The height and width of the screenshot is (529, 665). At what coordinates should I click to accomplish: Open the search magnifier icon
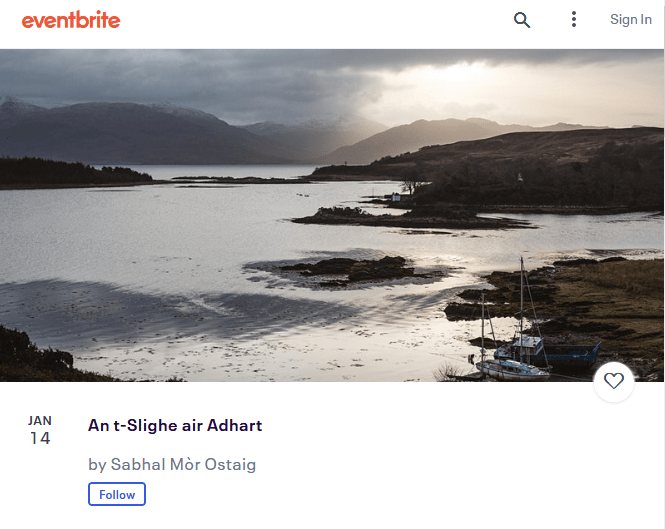pos(522,20)
